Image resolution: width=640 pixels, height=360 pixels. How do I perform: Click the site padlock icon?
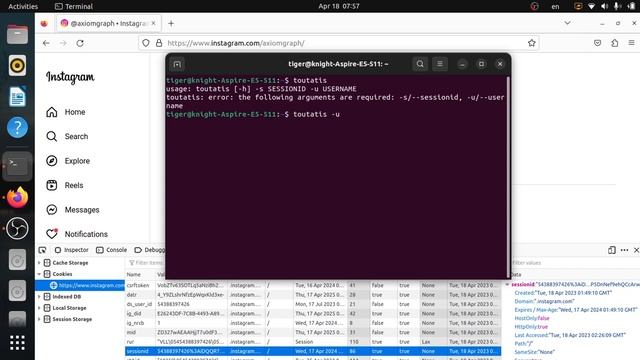pyautogui.click(x=159, y=43)
